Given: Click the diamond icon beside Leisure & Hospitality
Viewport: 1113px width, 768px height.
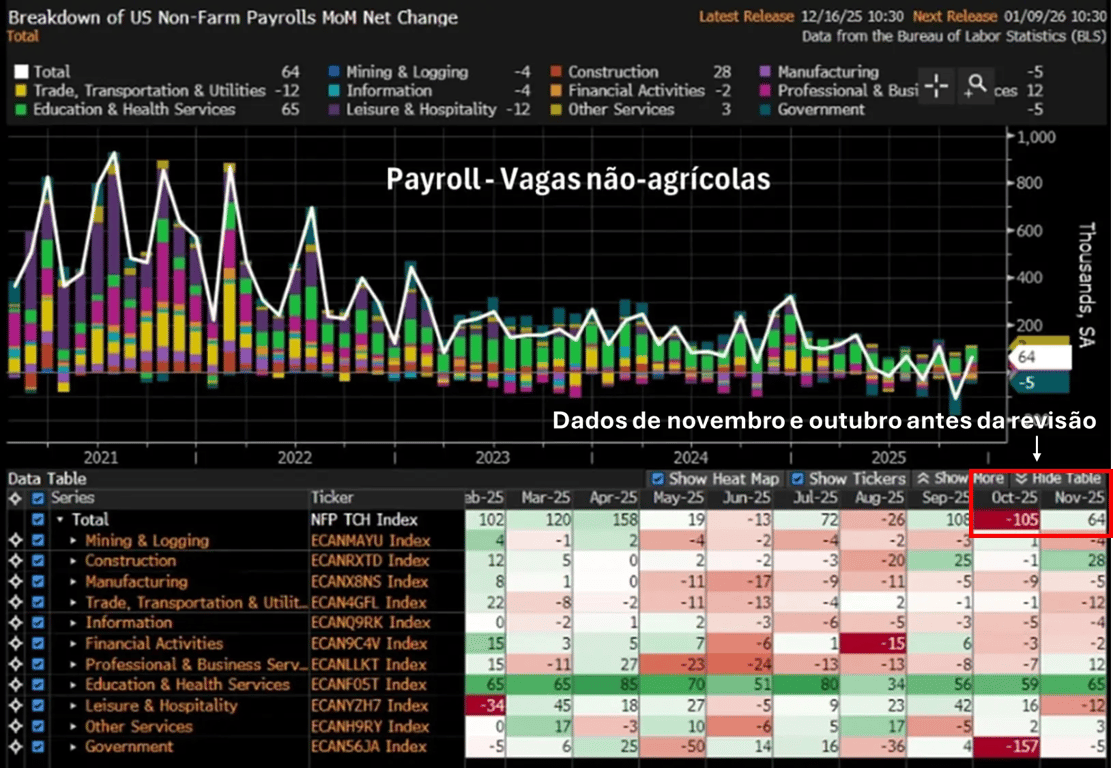Looking at the screenshot, I should pyautogui.click(x=15, y=706).
